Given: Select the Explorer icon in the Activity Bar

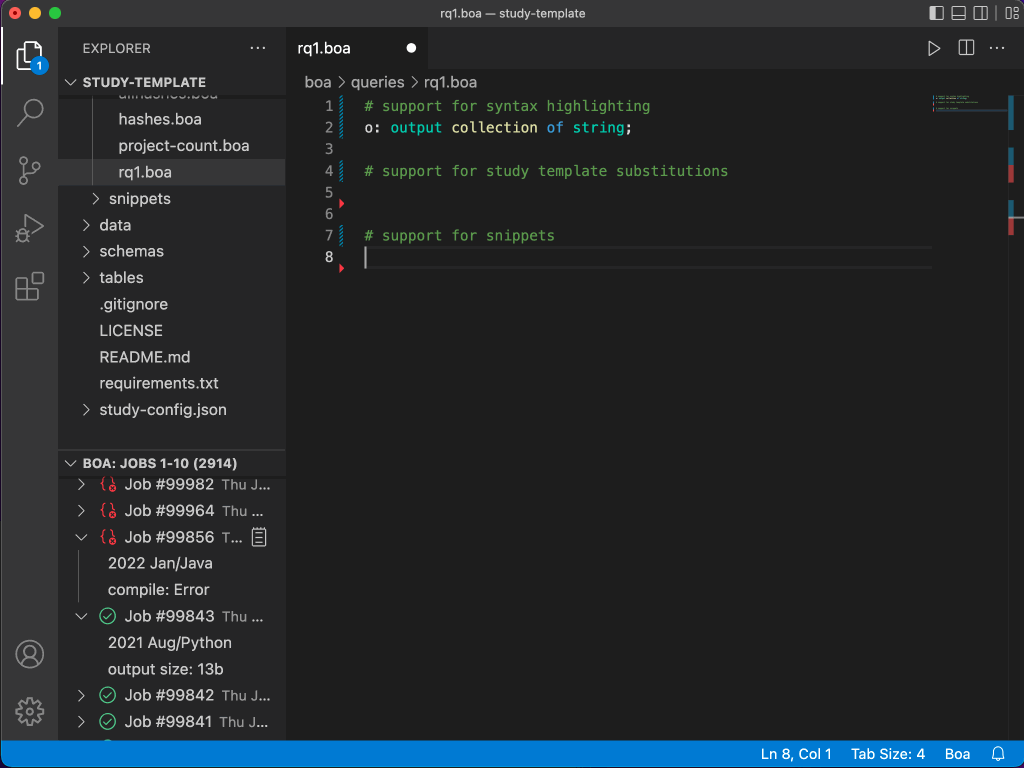Looking at the screenshot, I should [30, 55].
